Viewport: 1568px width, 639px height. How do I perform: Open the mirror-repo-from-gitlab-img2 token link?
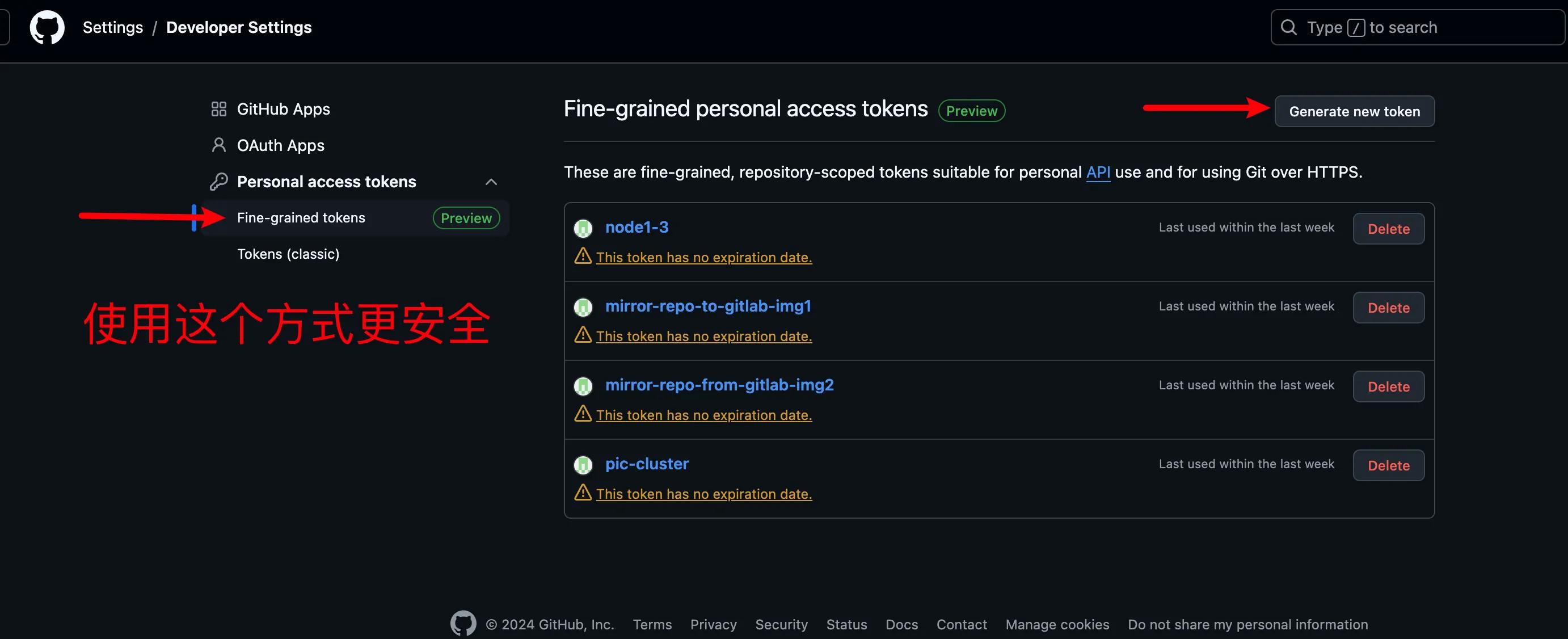point(719,385)
